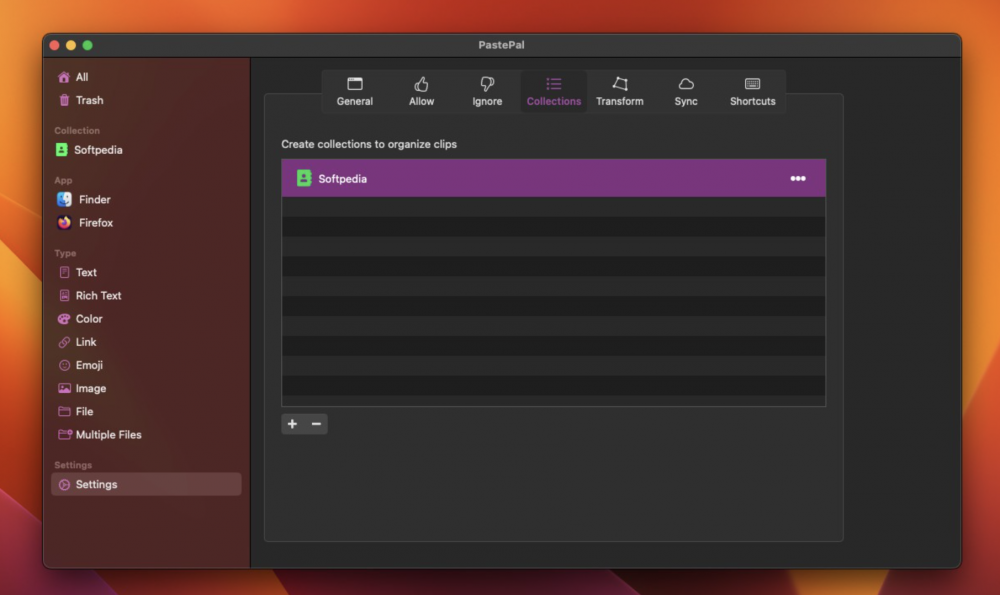Maximize PastePal with the green button
1000x595 pixels.
tap(87, 45)
